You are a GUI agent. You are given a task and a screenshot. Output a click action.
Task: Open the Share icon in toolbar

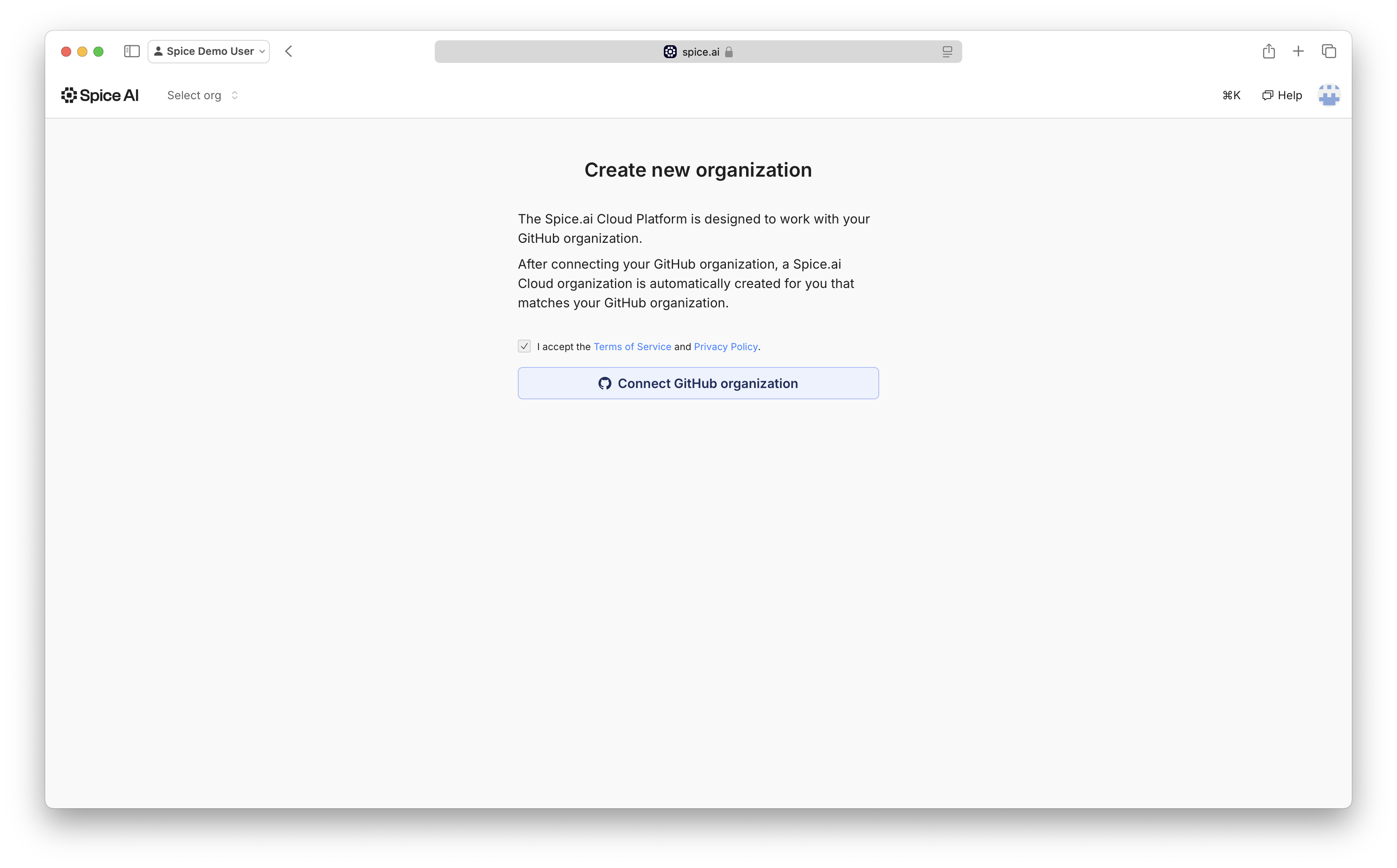(1268, 51)
